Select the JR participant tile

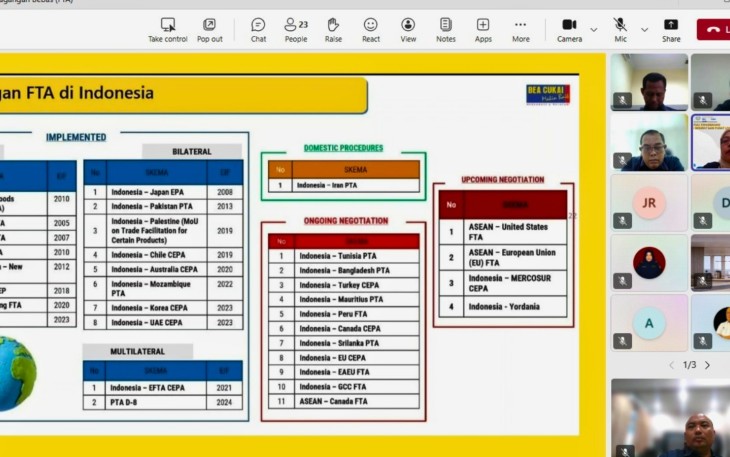(649, 203)
